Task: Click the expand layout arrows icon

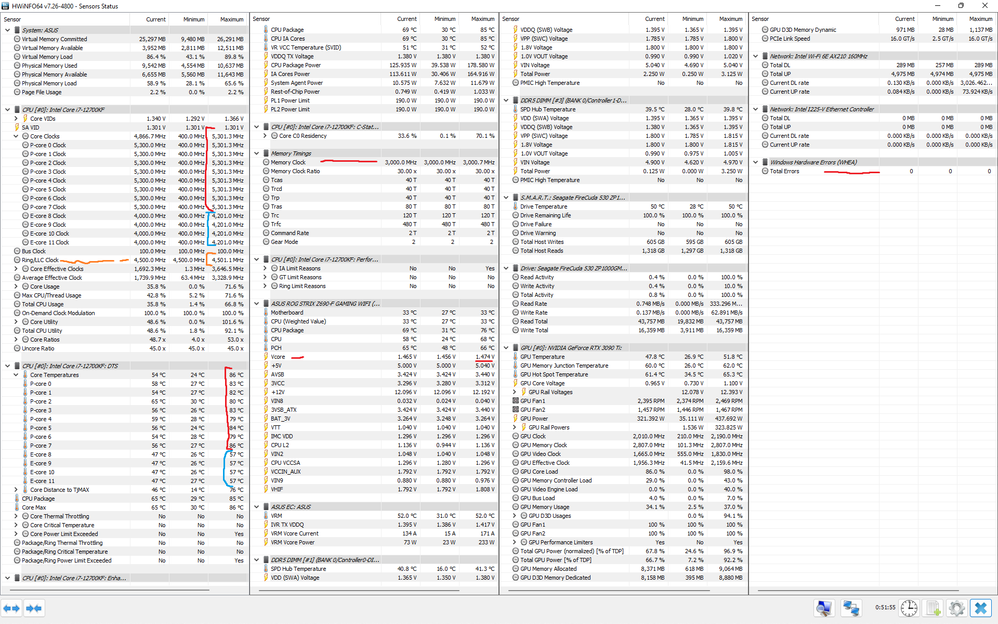Action: click(x=12, y=608)
